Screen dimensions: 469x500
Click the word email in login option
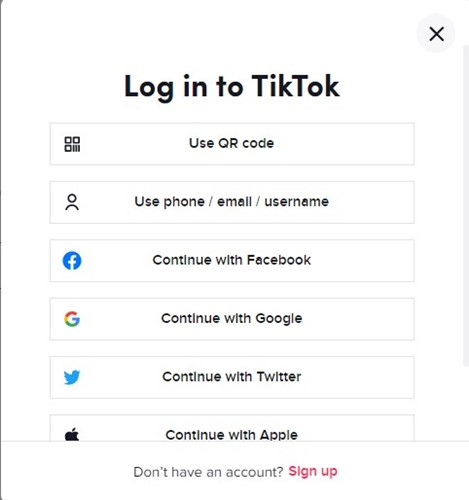pyautogui.click(x=234, y=202)
